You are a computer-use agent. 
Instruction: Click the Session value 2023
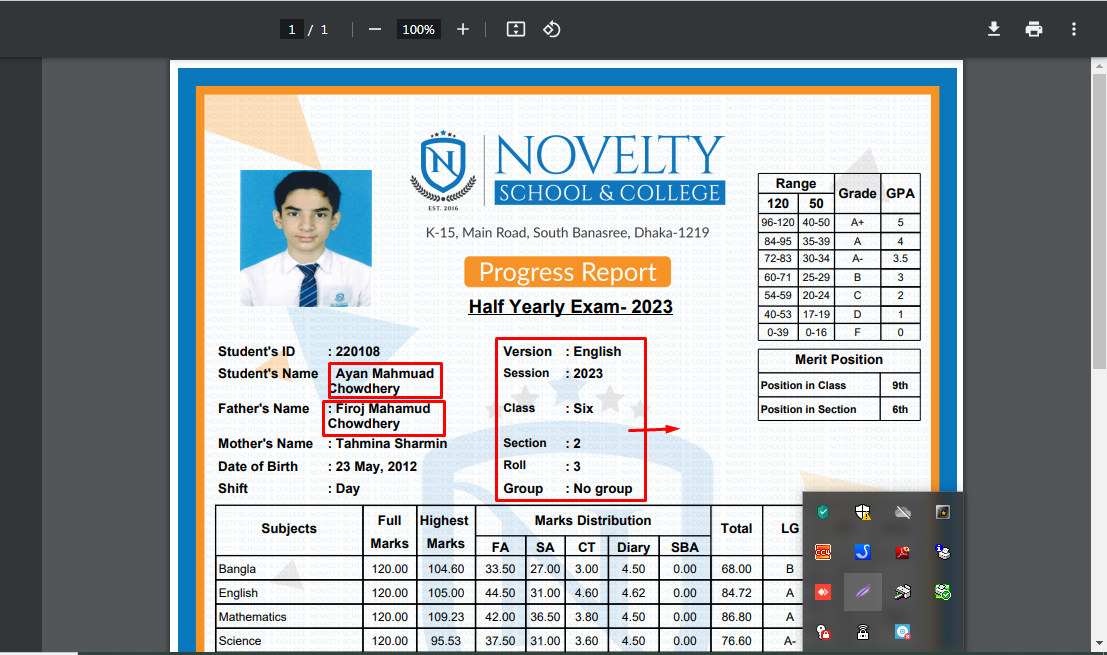[x=588, y=373]
